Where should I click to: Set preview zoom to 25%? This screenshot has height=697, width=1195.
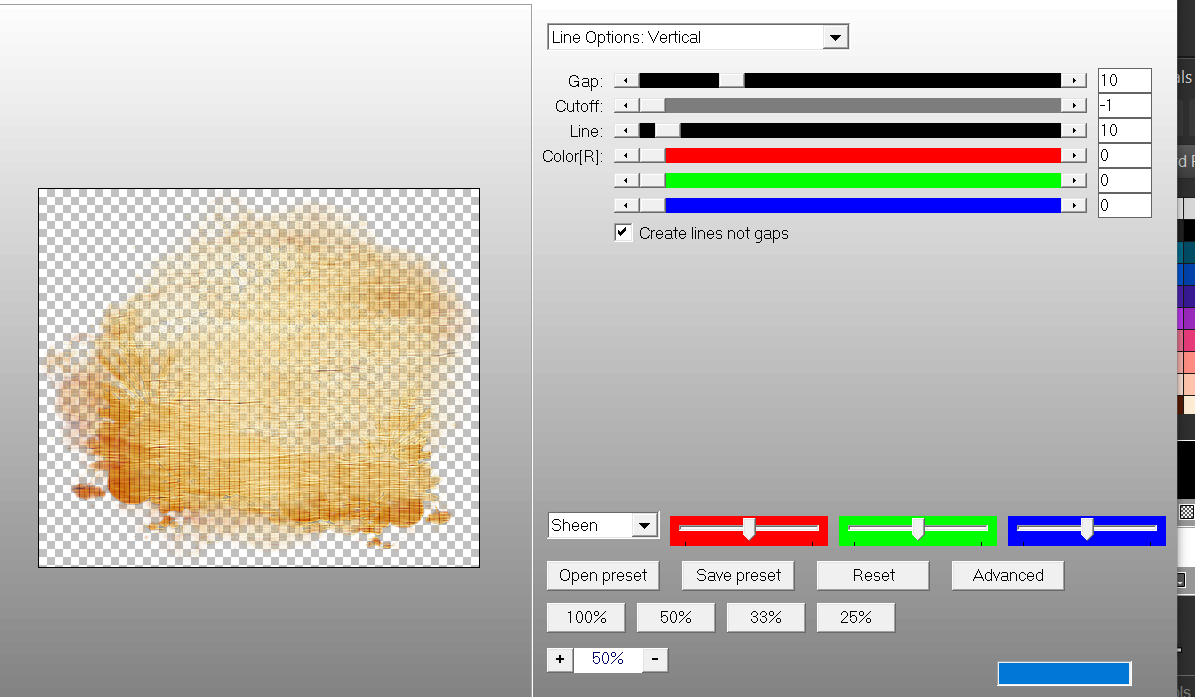coord(855,618)
